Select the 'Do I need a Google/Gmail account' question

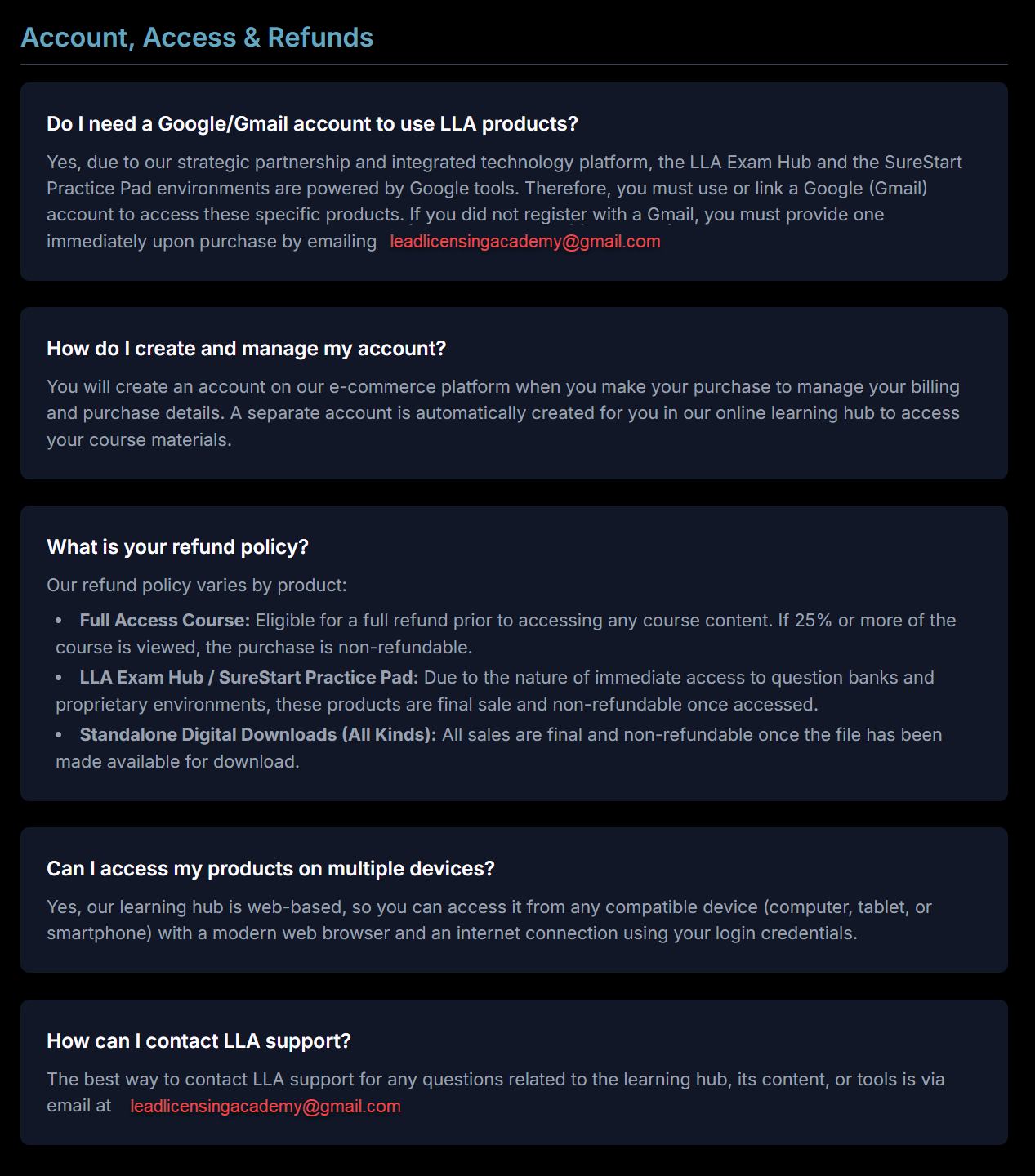pos(312,124)
